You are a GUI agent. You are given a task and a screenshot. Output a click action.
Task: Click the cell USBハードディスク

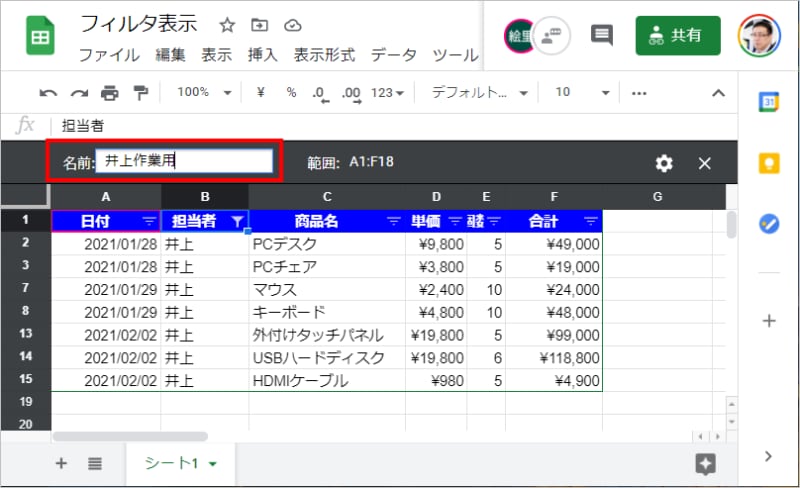pos(327,358)
